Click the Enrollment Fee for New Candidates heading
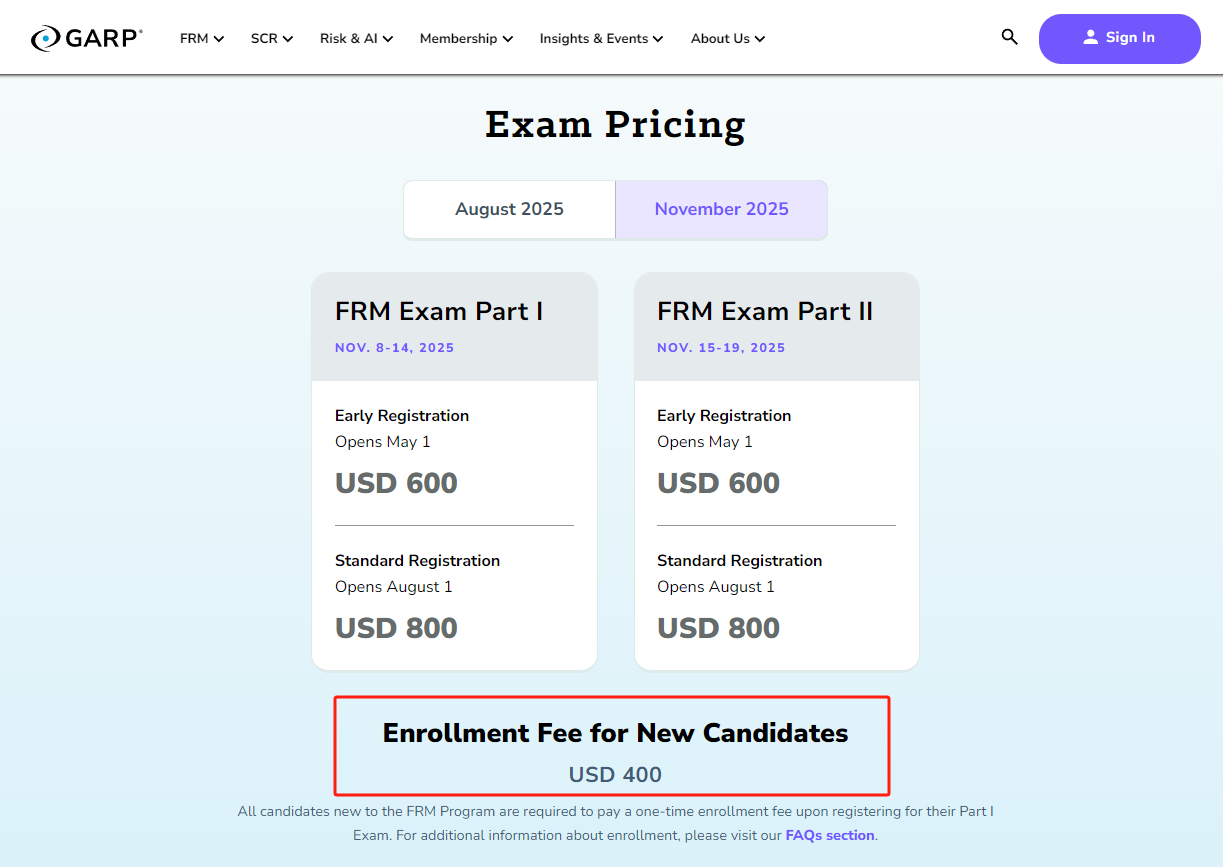Viewport: 1223px width, 867px height. (615, 733)
